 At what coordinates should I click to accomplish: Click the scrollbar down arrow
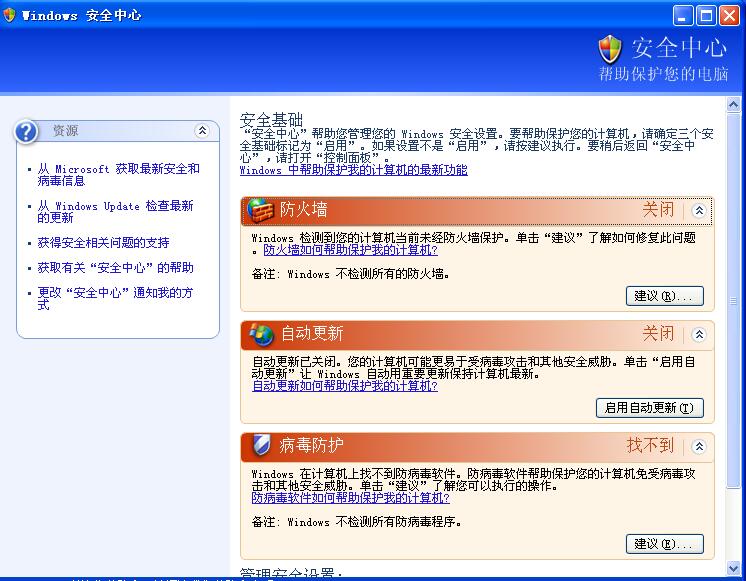(734, 567)
